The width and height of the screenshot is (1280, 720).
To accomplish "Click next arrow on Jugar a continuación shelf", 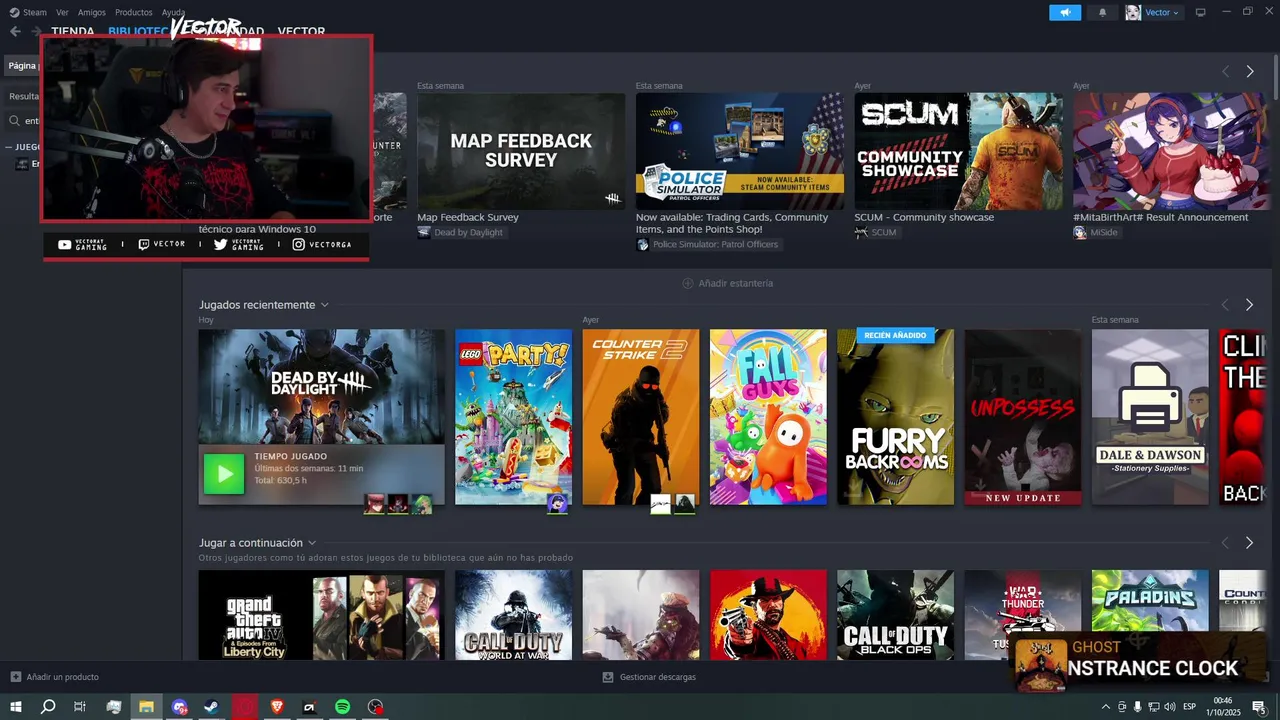I will click(x=1249, y=543).
